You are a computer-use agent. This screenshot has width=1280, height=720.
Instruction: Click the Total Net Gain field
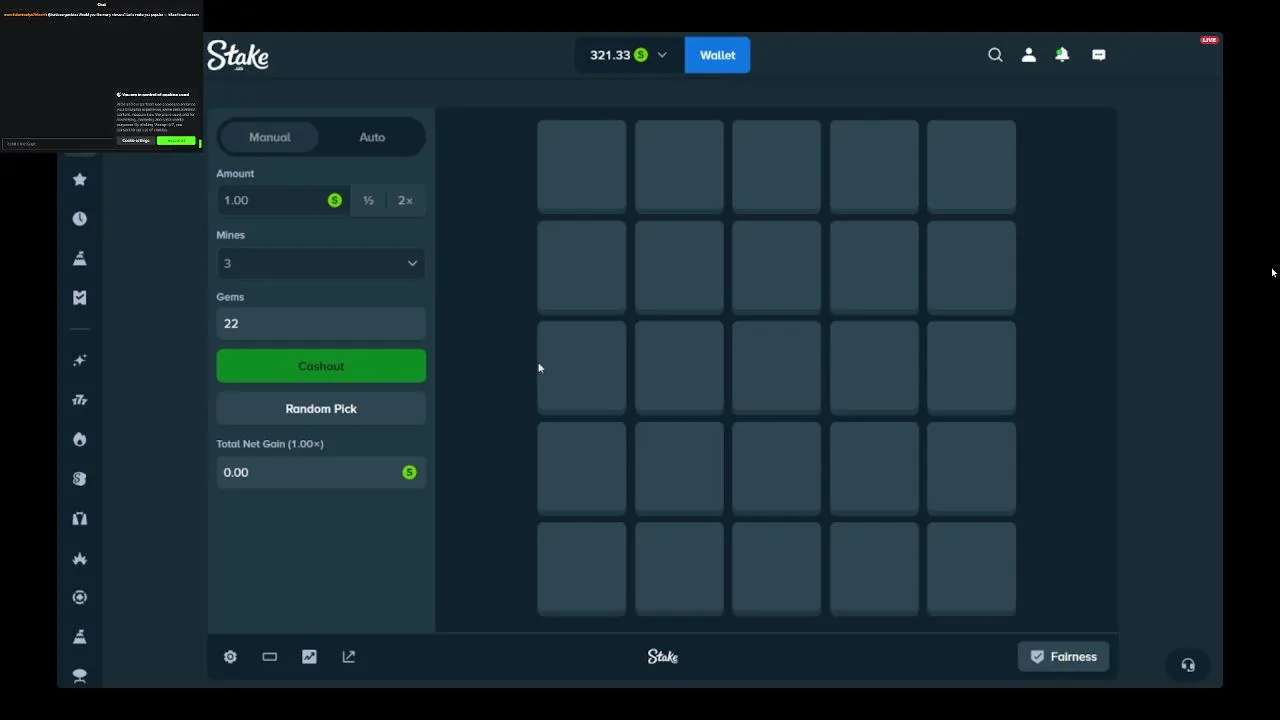[321, 472]
